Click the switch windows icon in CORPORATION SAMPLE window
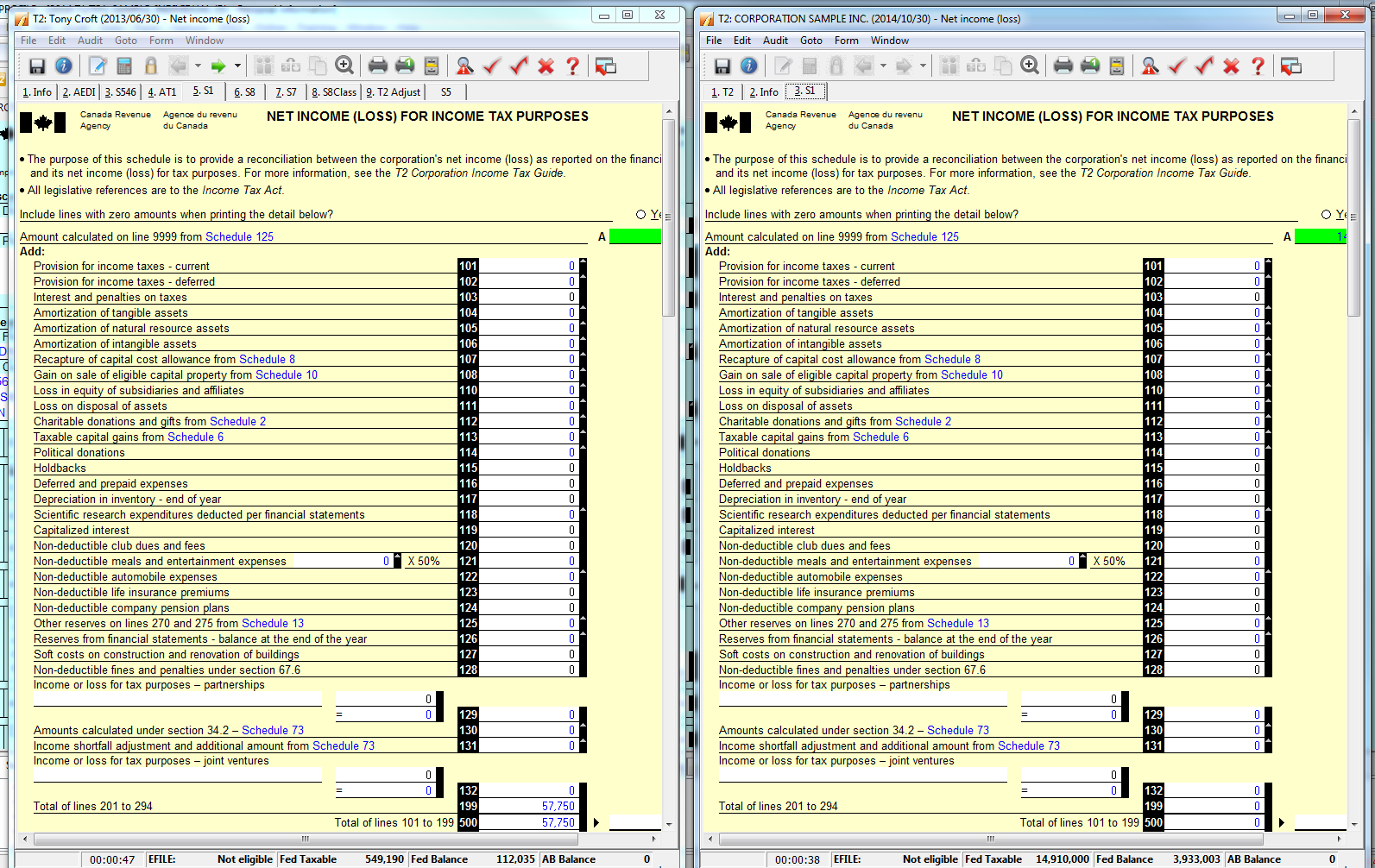The image size is (1375, 868). [x=1291, y=66]
